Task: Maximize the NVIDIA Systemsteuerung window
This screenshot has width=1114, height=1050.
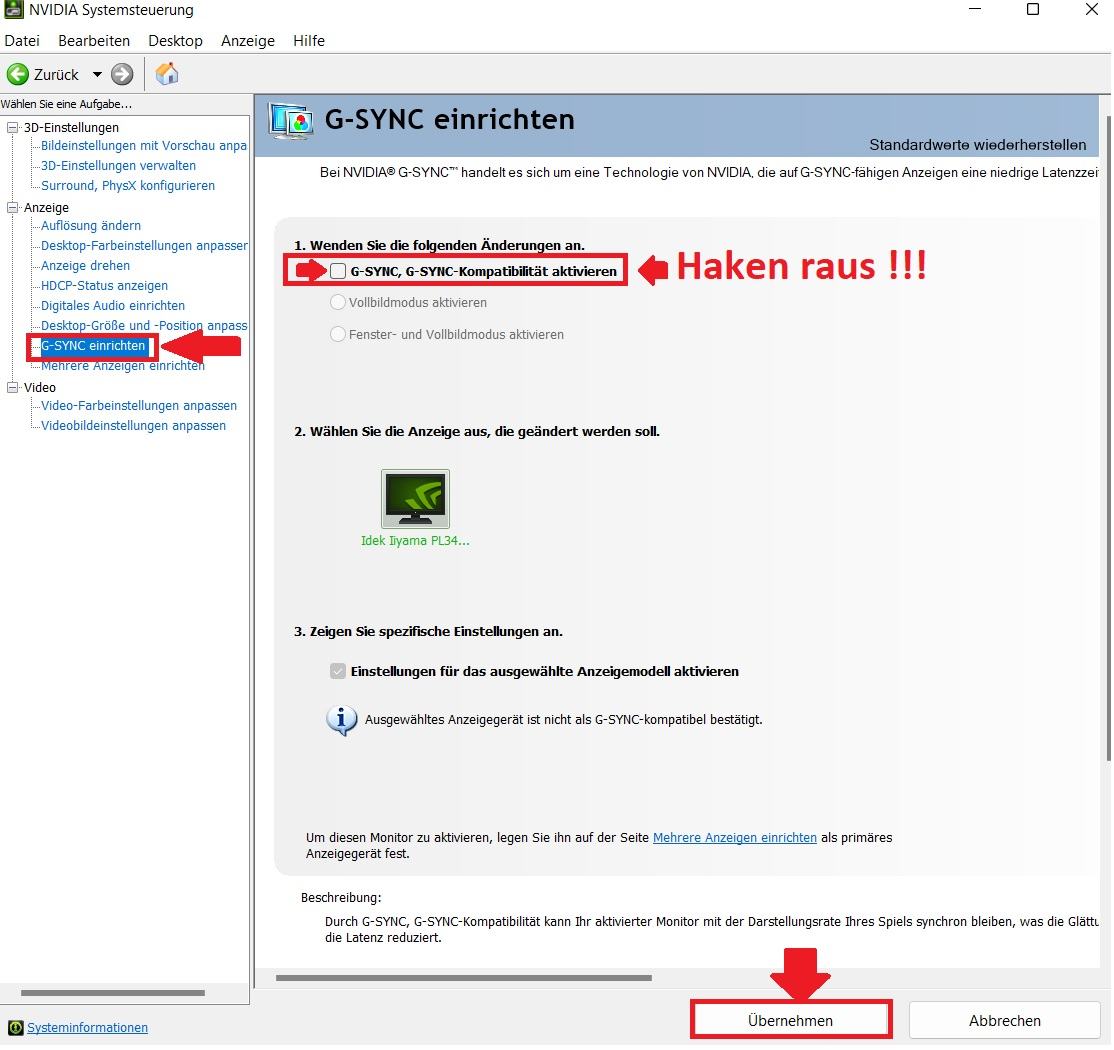Action: 1033,9
